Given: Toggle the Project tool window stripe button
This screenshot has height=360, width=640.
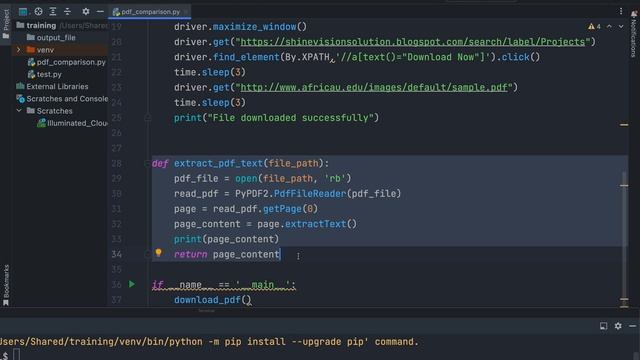Looking at the screenshot, I should [x=6, y=24].
